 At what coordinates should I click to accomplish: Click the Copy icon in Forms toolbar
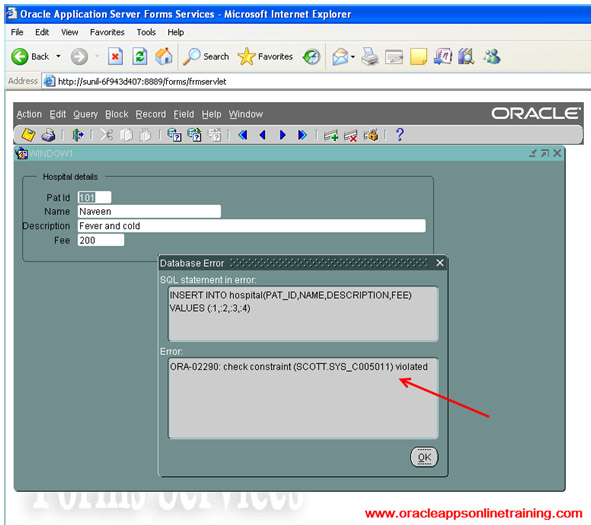(x=126, y=135)
